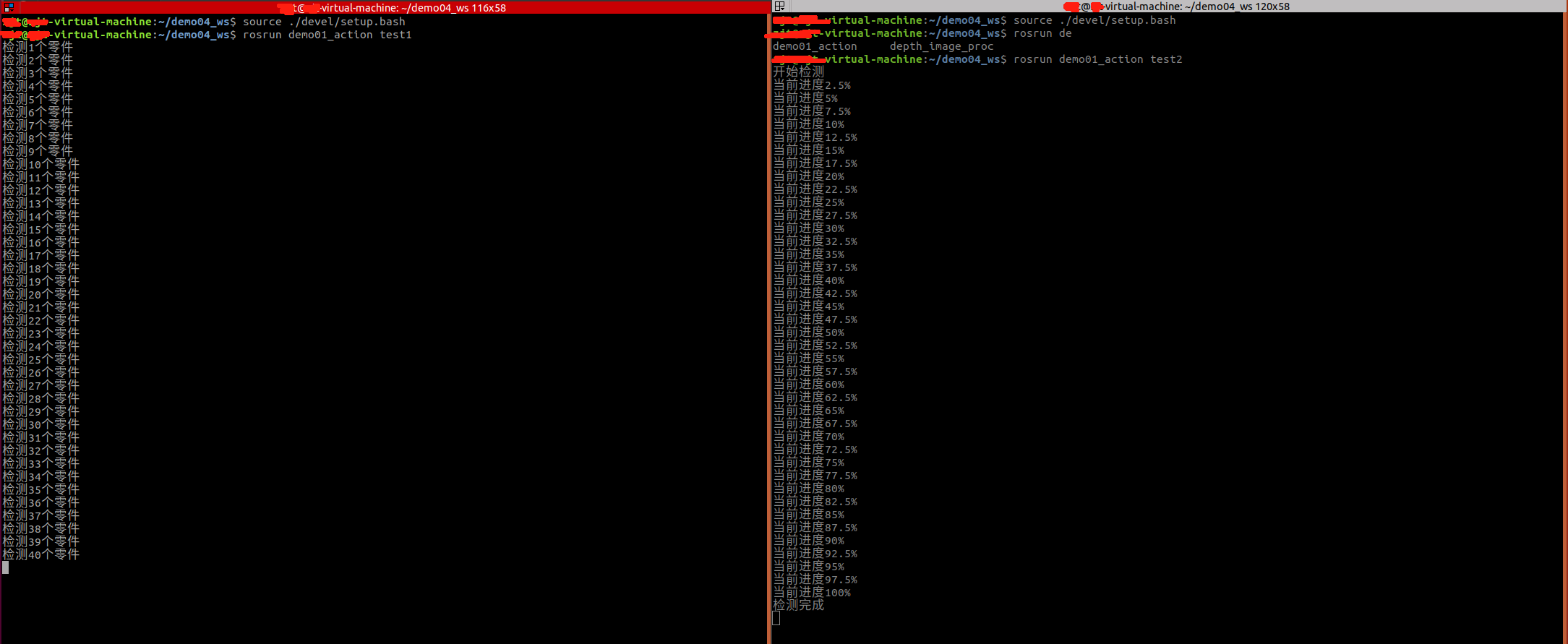This screenshot has width=1568, height=644.
Task: Click the line '当前进度97.5%'
Action: [x=815, y=580]
